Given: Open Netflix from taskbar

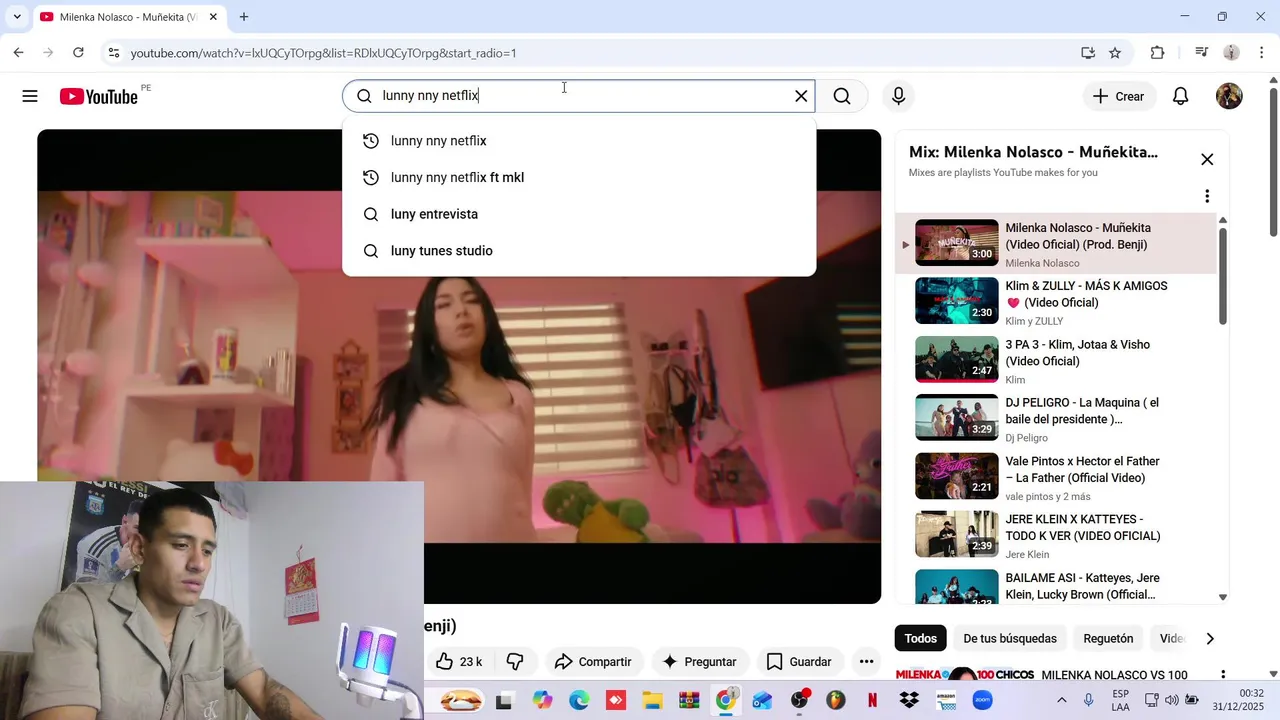Looking at the screenshot, I should point(872,700).
